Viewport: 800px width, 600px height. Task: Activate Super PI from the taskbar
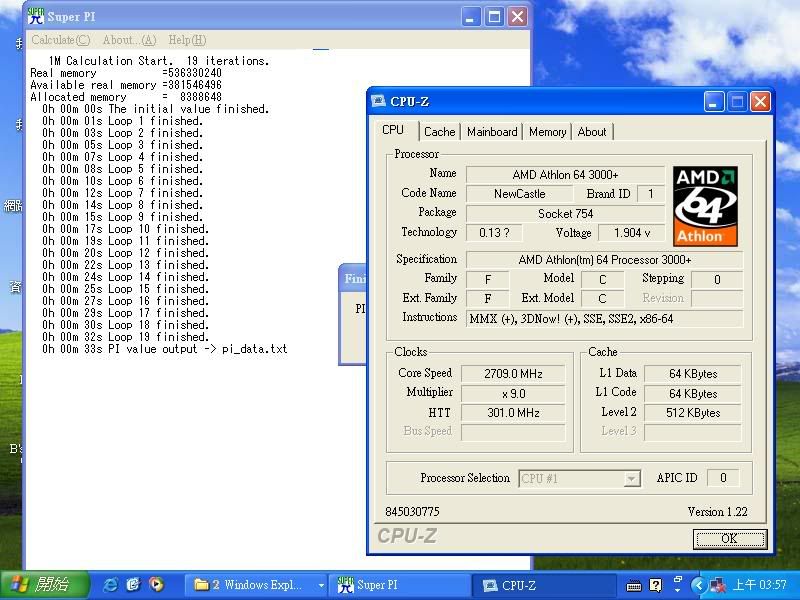(x=400, y=585)
